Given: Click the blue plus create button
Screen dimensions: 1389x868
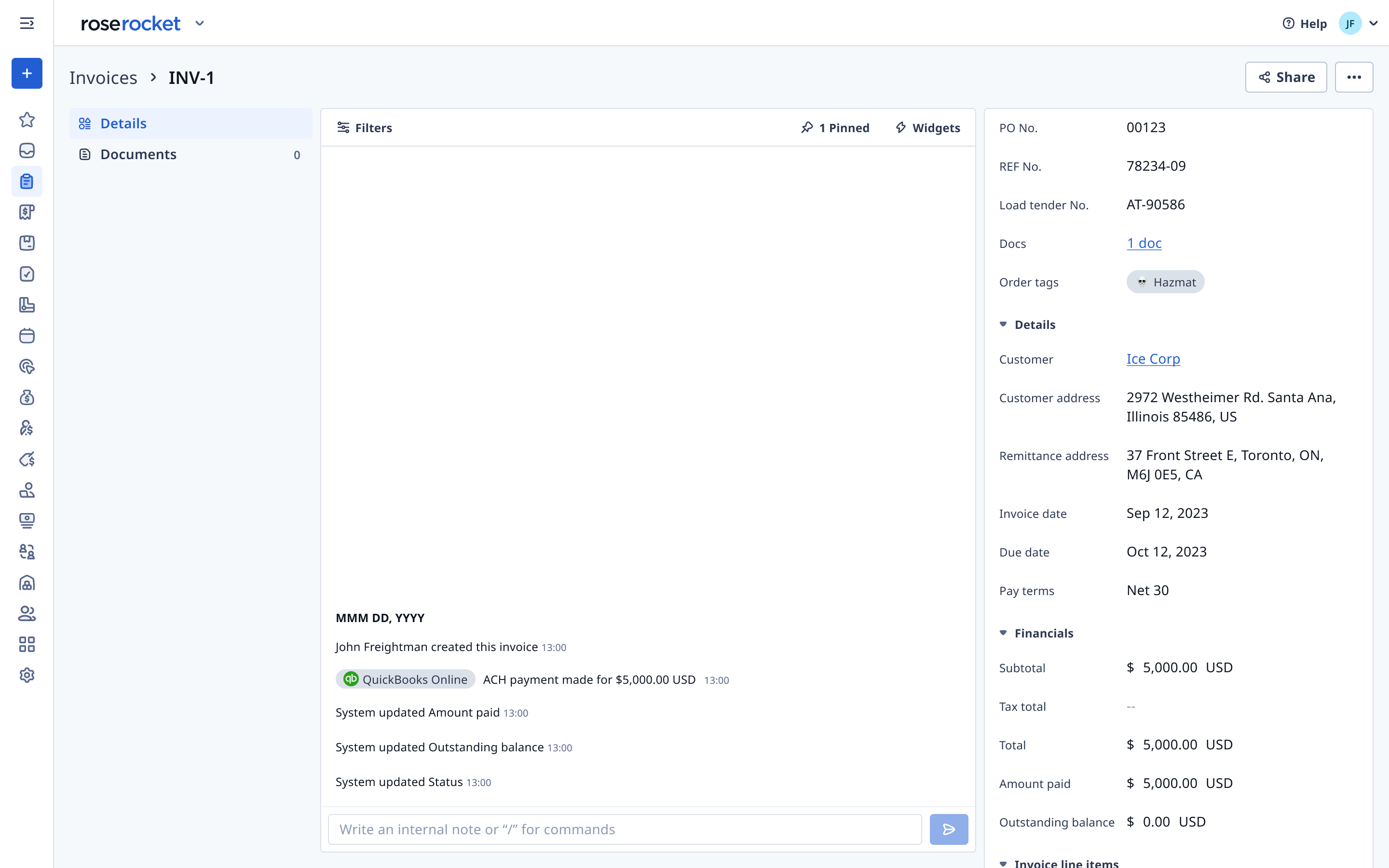Looking at the screenshot, I should pos(27,73).
